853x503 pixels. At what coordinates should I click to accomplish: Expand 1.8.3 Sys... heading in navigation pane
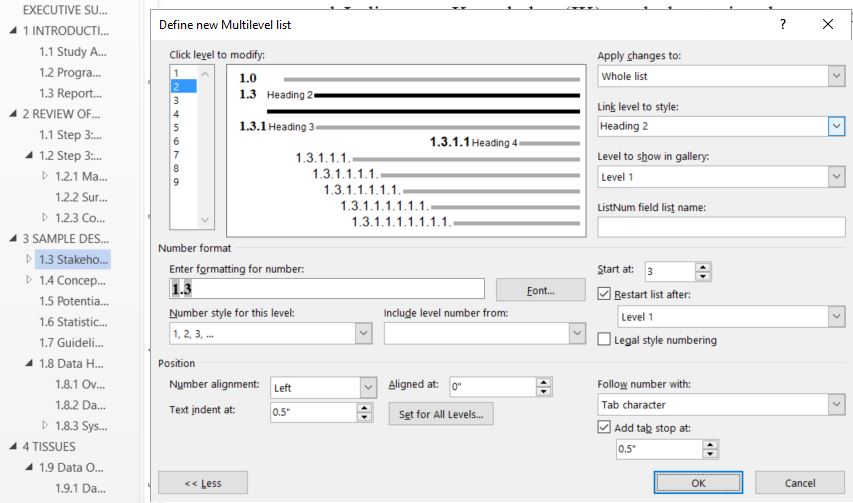tap(45, 425)
